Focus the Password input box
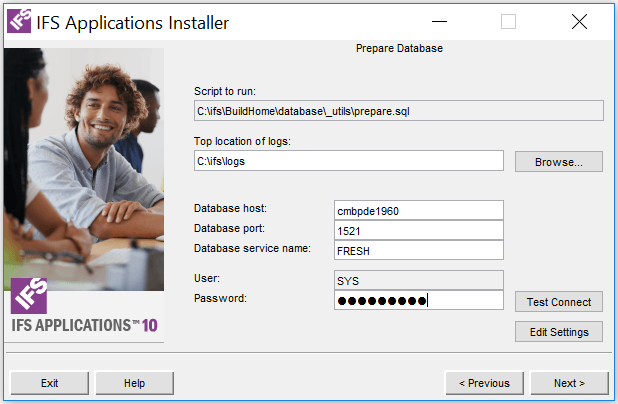This screenshot has width=618, height=404. coord(418,301)
